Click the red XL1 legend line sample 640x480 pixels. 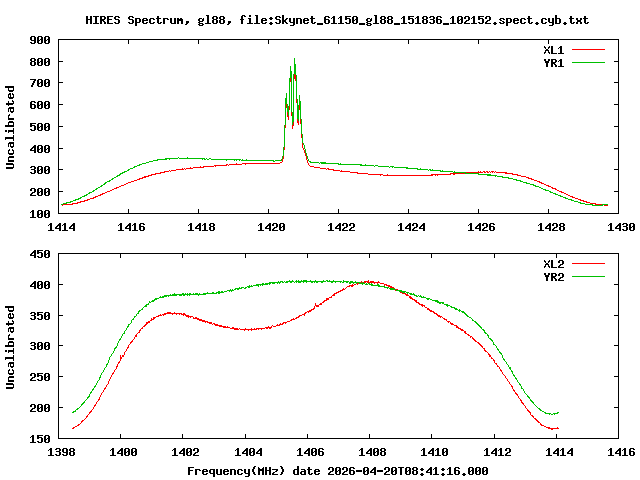[588, 50]
